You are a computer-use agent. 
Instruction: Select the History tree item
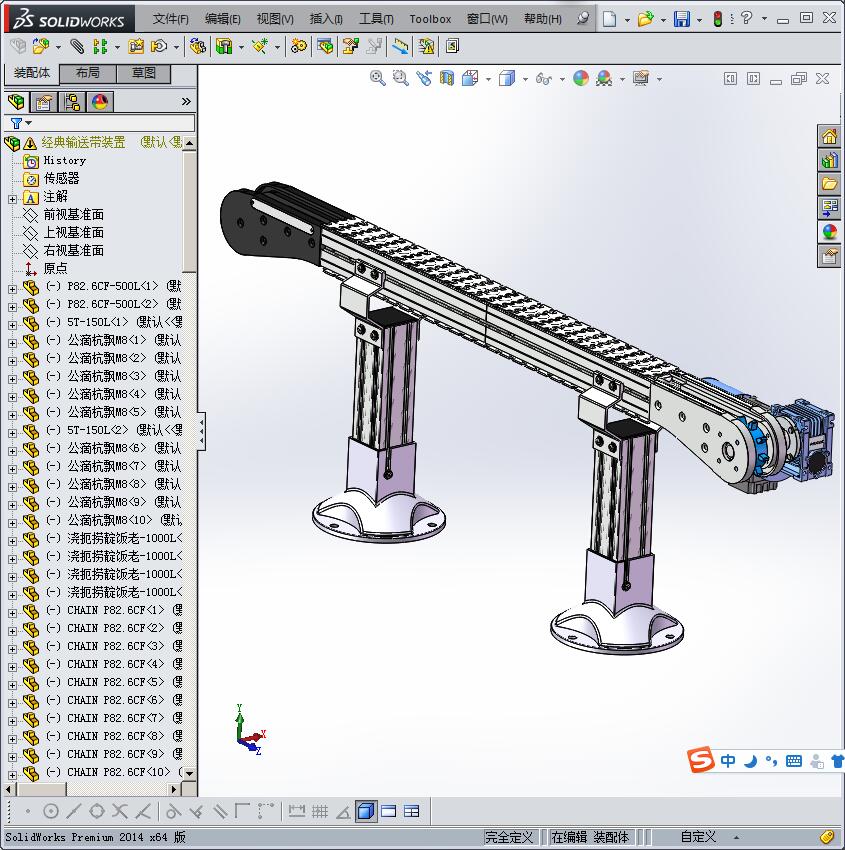pos(64,160)
